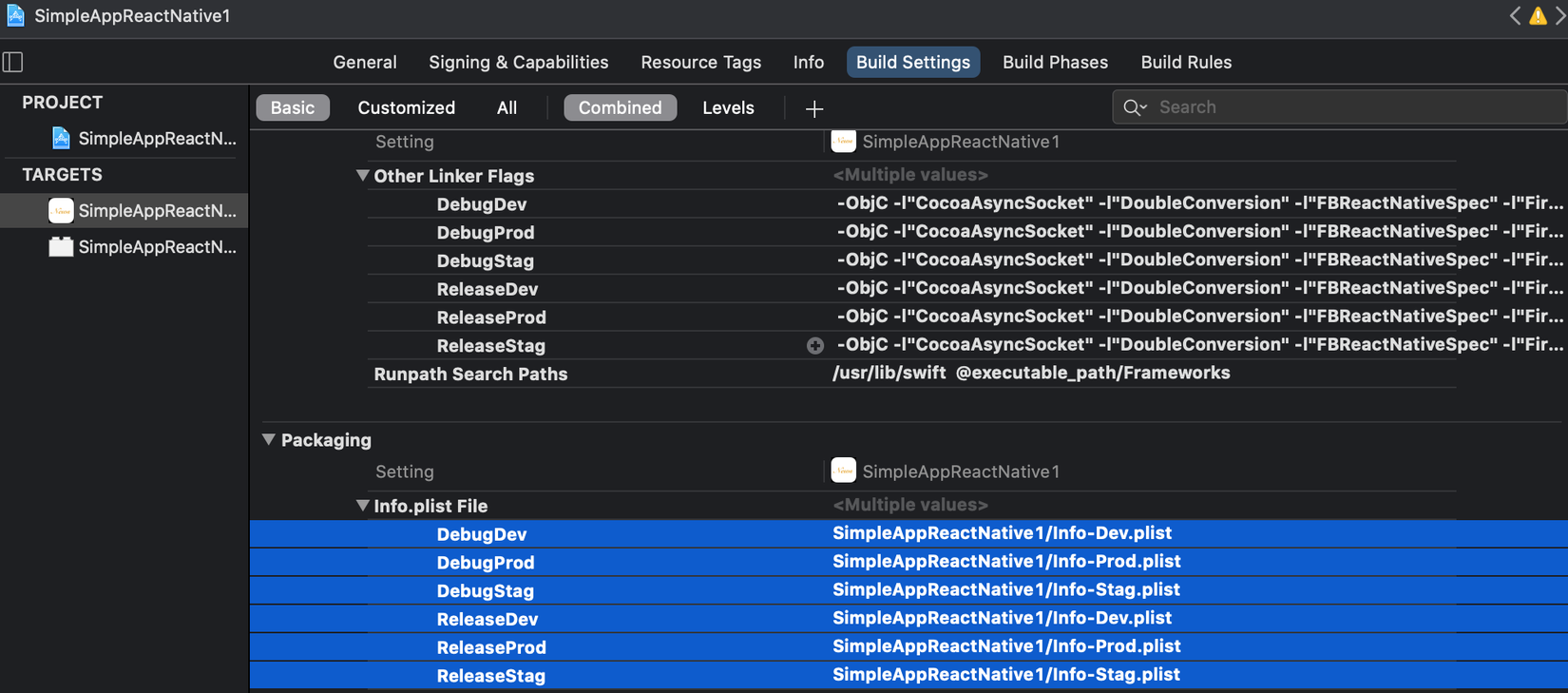Viewport: 1568px width, 693px height.
Task: Select the app target with the orange icon
Action: tap(61, 211)
